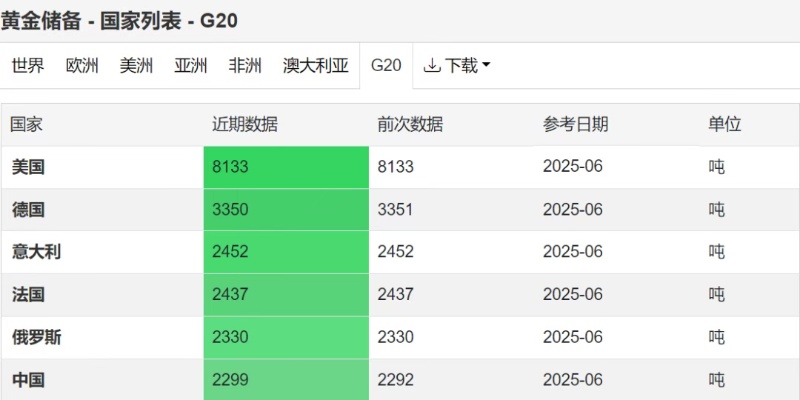Open the 中国 country link
Screen dimensions: 800x400
point(28,380)
